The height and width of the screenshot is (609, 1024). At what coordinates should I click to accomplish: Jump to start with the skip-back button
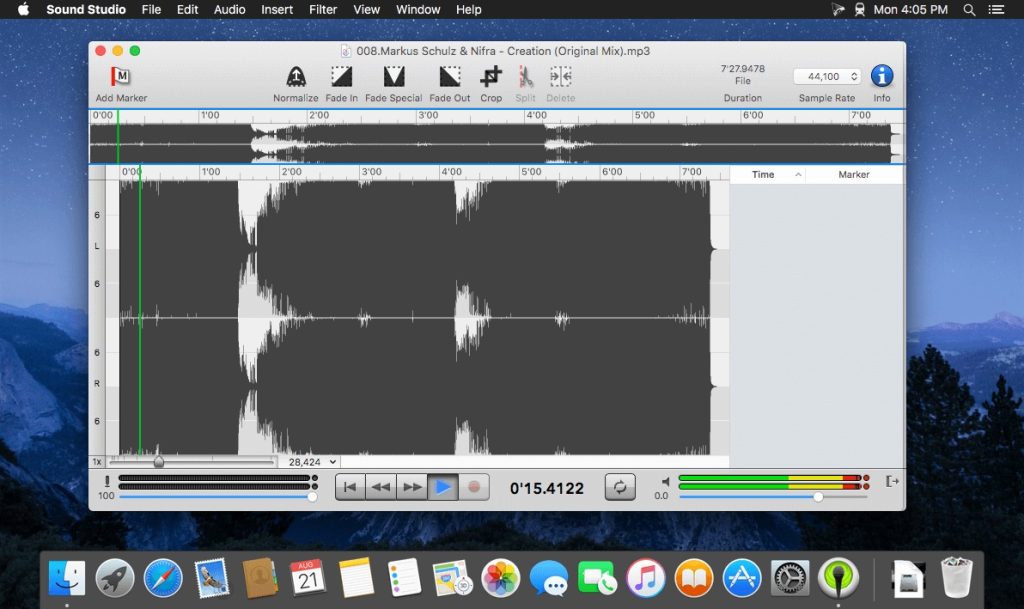(349, 487)
